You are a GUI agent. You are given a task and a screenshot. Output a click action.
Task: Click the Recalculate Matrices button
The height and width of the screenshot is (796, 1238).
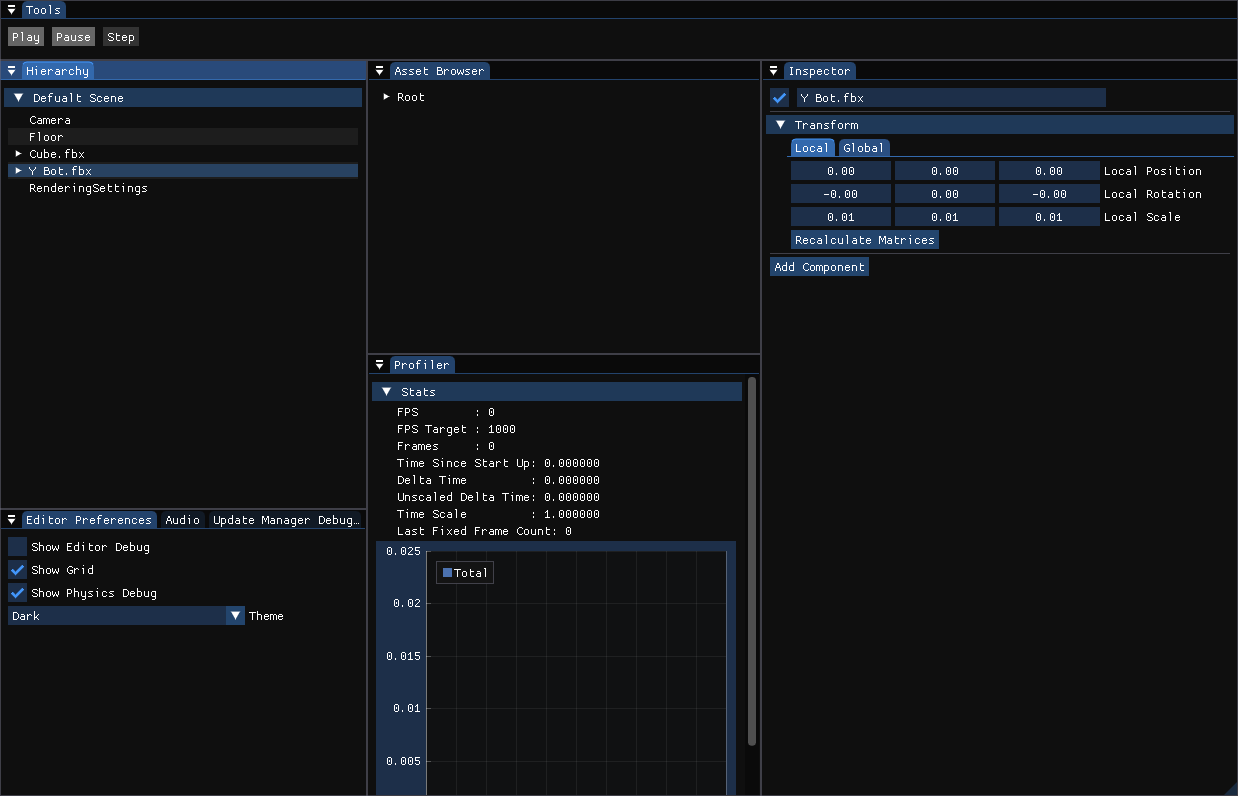[x=865, y=240]
